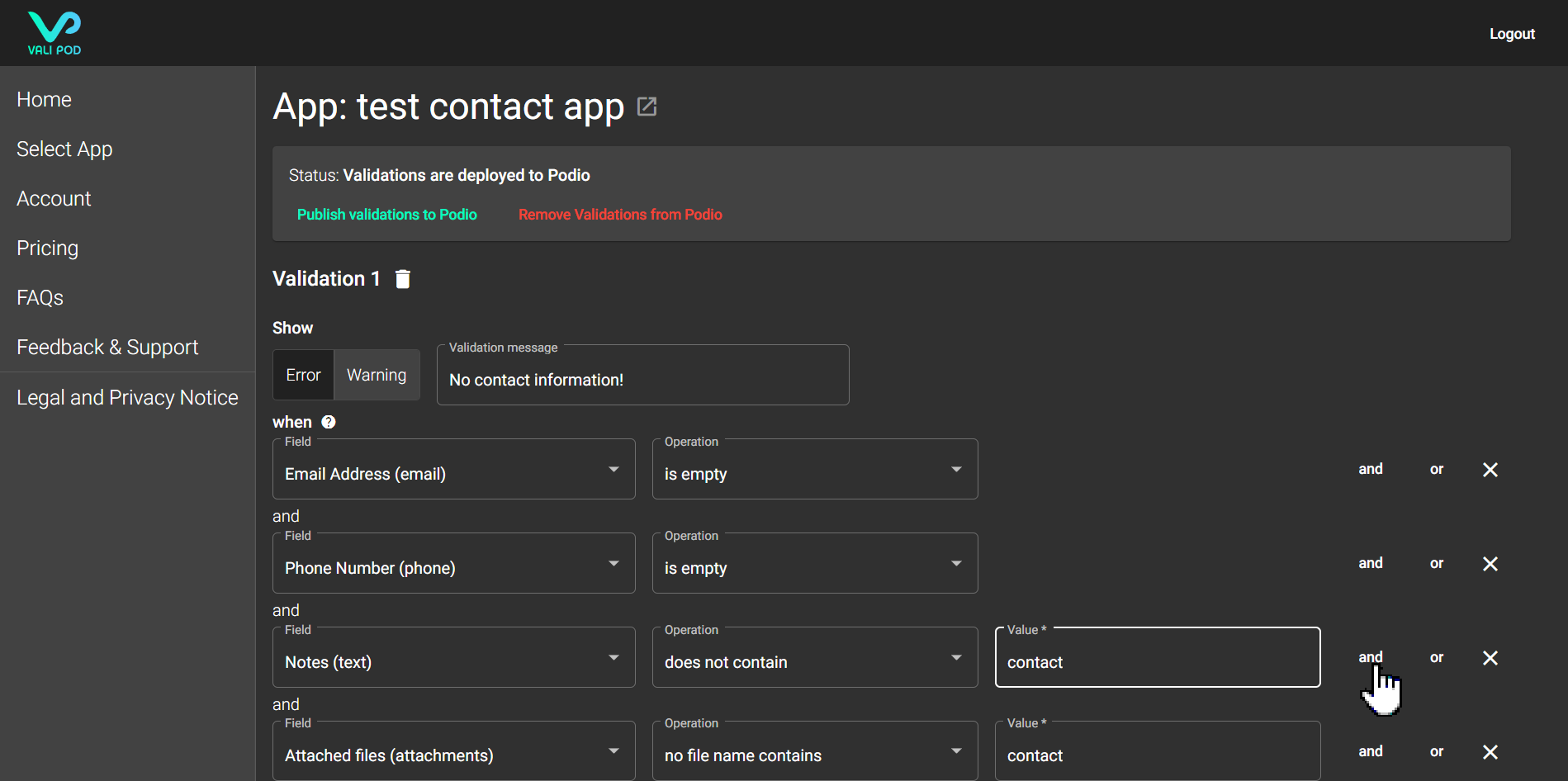
Task: Click the Vali Pod logo
Action: click(54, 33)
